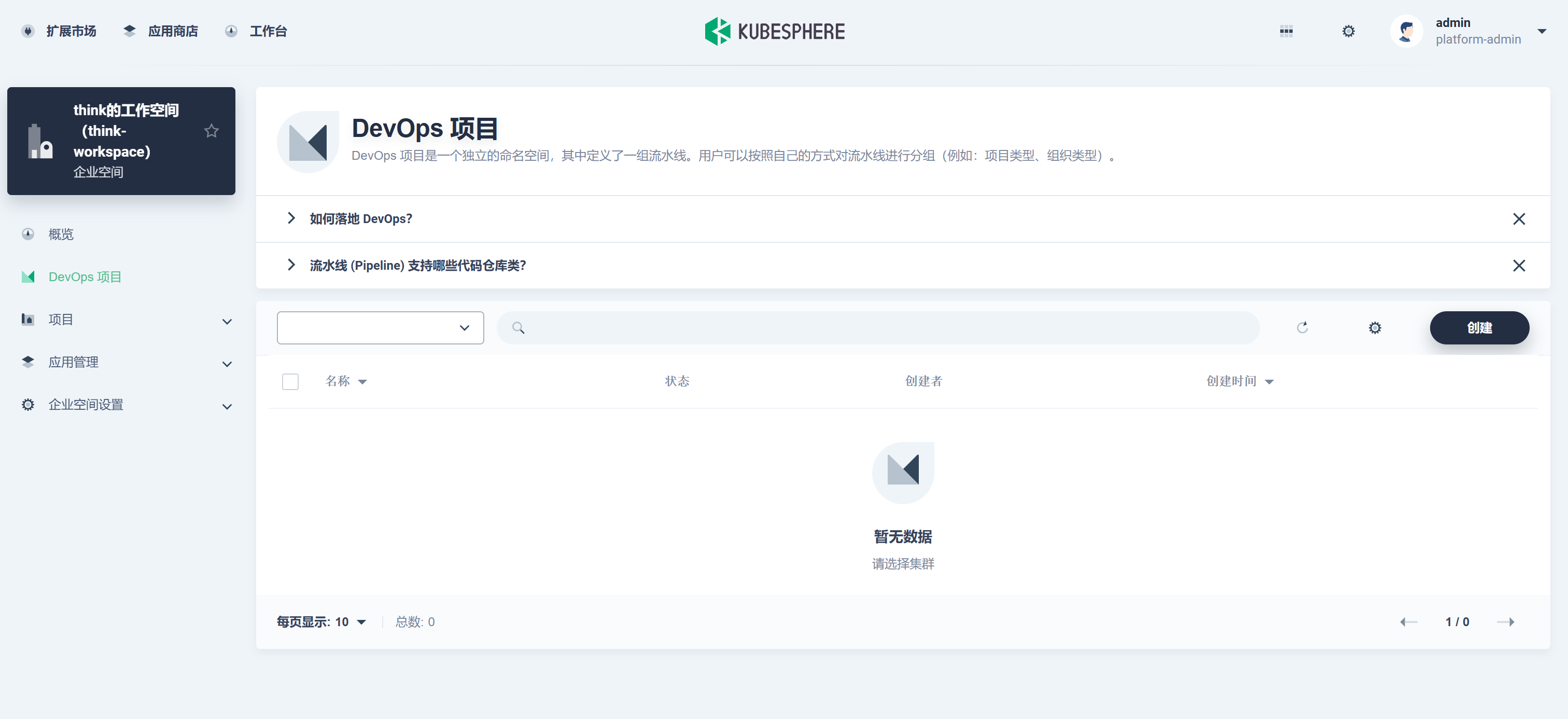Open the 应用商店 app store
1568x719 pixels.
pos(161,31)
